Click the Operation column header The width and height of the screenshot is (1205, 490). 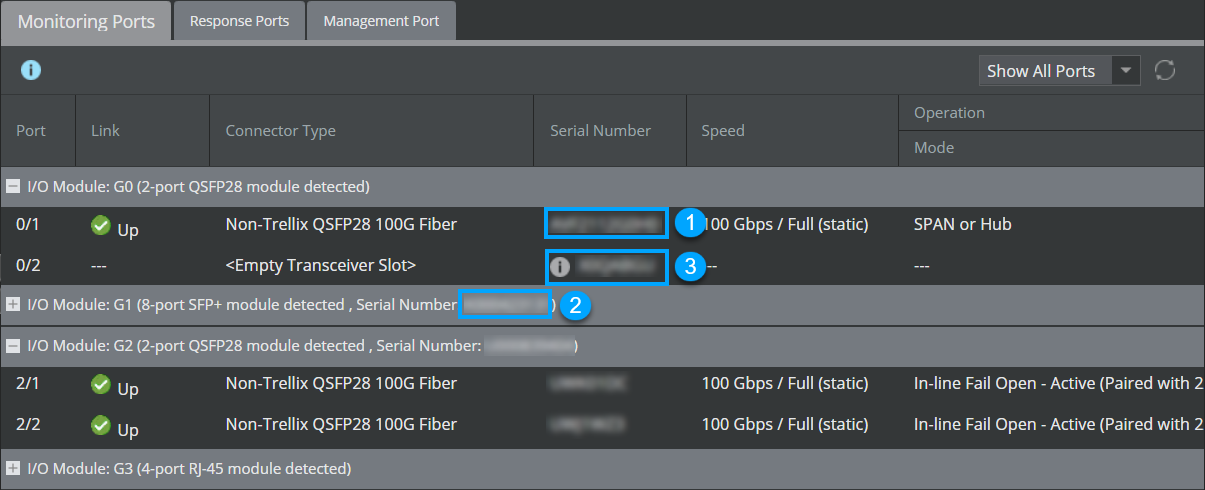click(949, 112)
